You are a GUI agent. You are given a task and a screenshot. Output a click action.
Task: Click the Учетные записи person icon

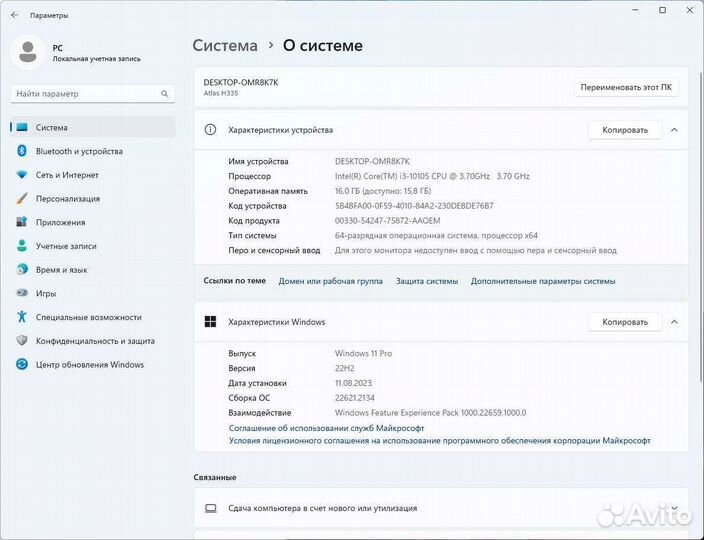click(x=22, y=246)
